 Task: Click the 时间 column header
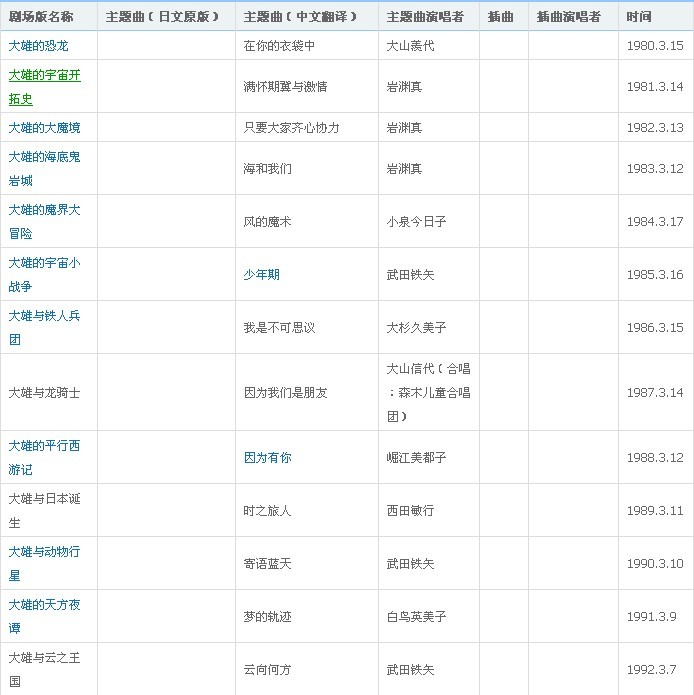click(639, 17)
